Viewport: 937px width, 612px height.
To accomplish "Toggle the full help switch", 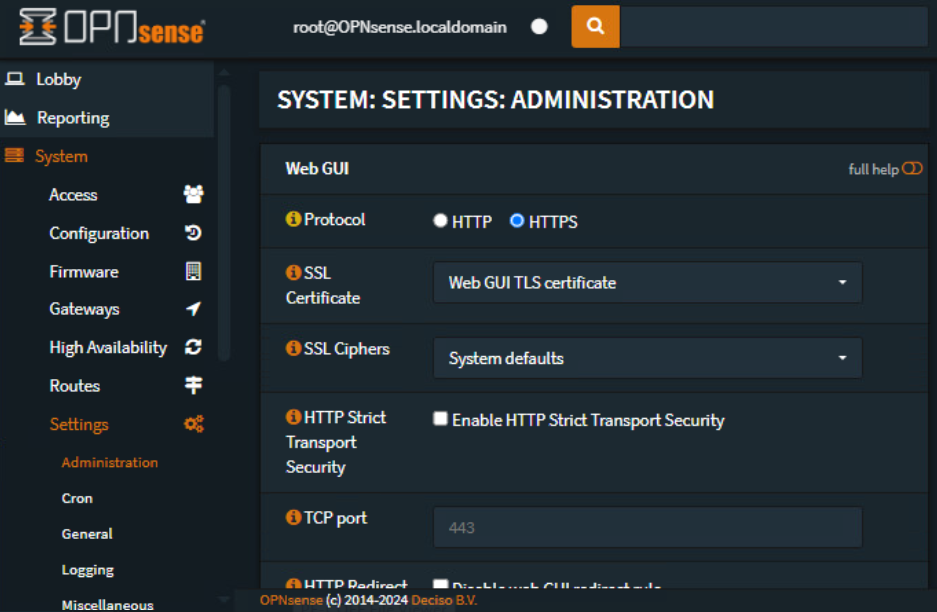I will [x=912, y=169].
